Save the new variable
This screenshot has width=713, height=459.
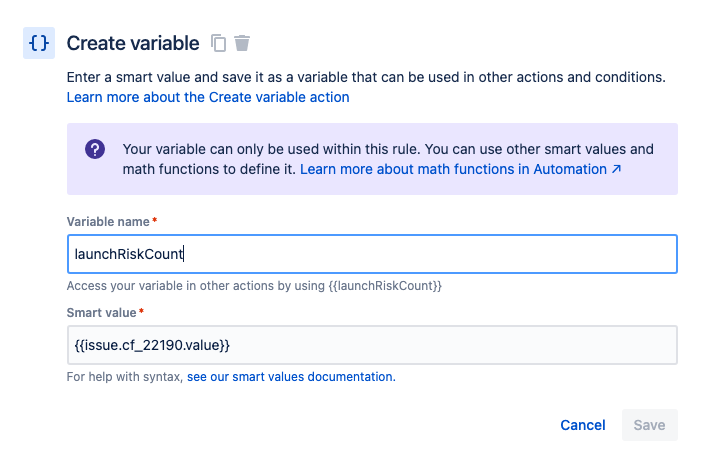coord(649,425)
